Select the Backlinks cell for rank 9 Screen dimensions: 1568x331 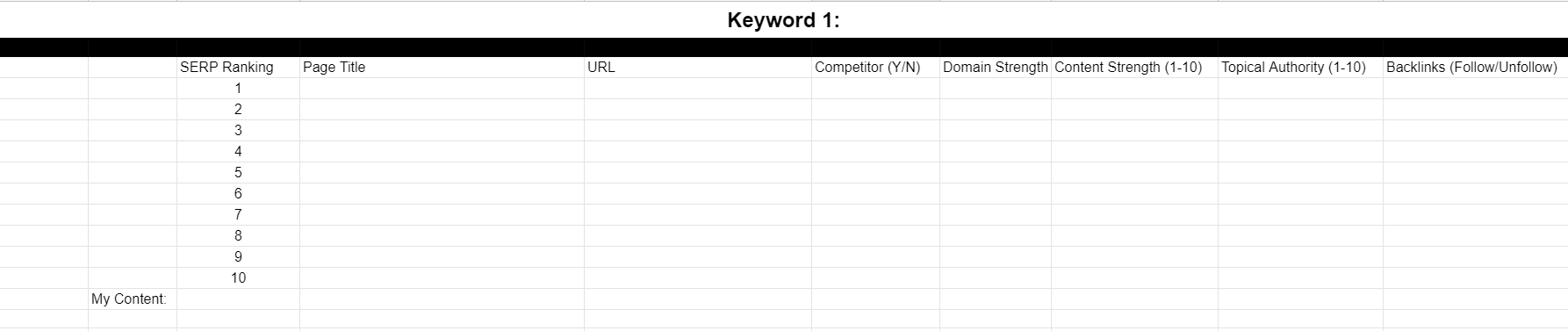1476,257
